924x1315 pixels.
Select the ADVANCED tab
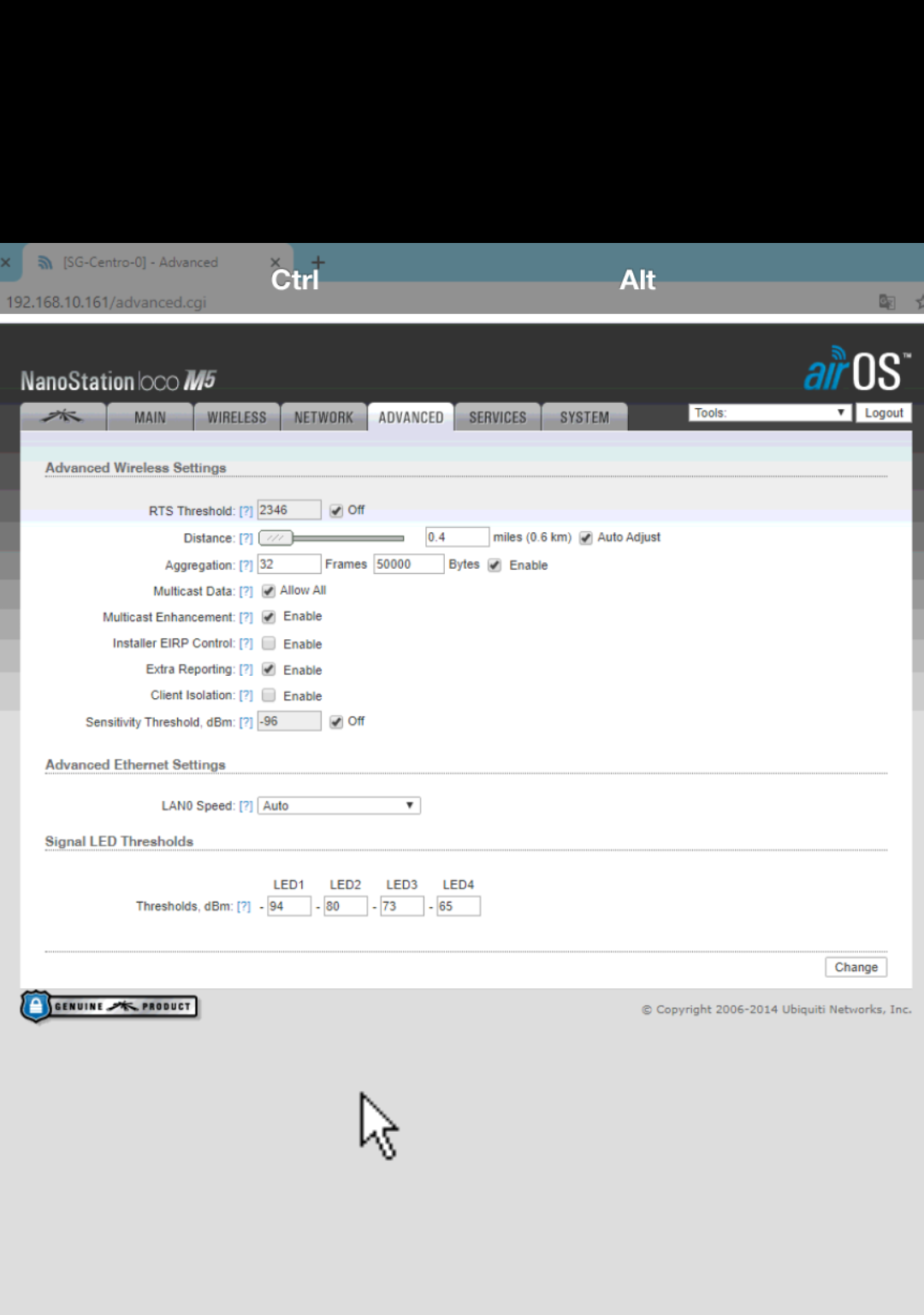(x=411, y=417)
